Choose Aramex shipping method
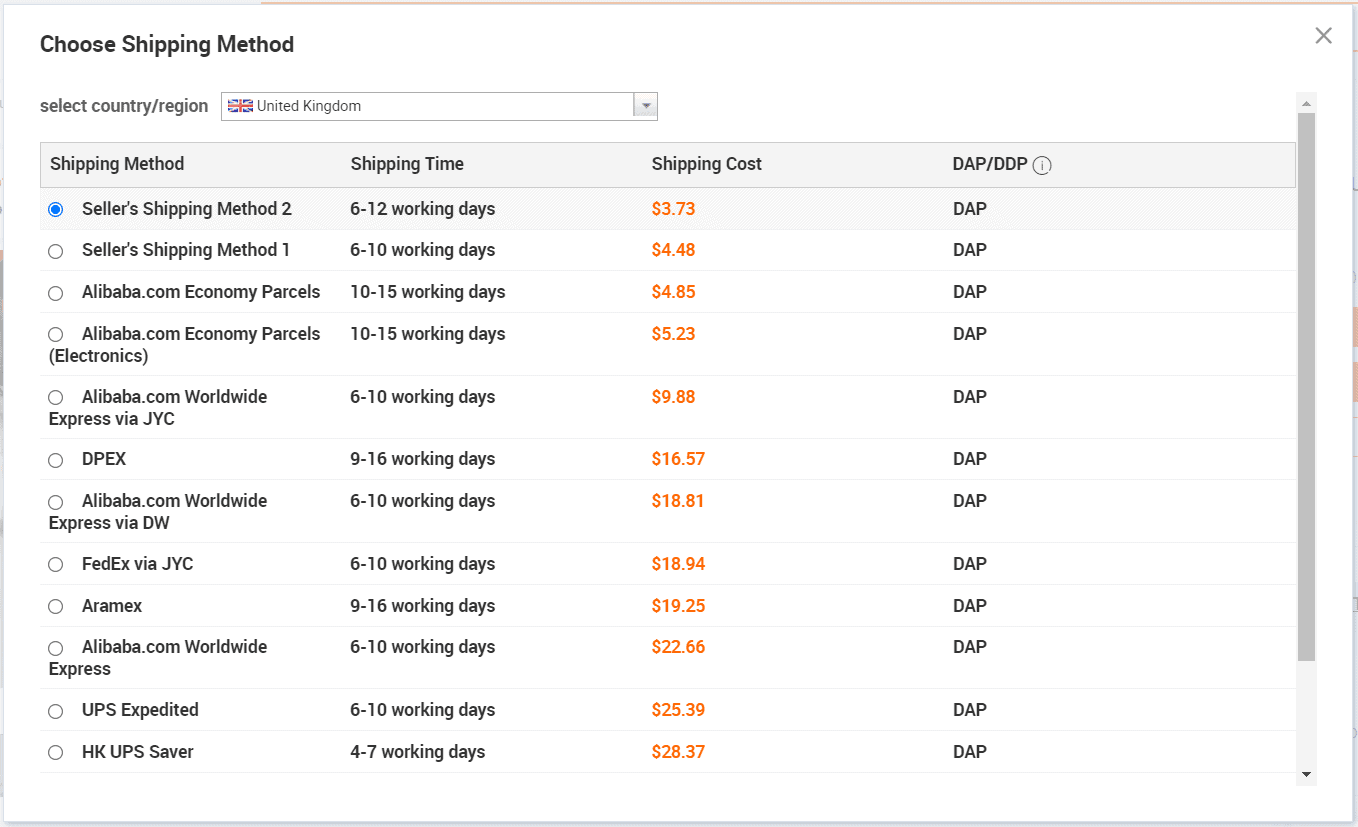The image size is (1358, 827). pos(55,606)
